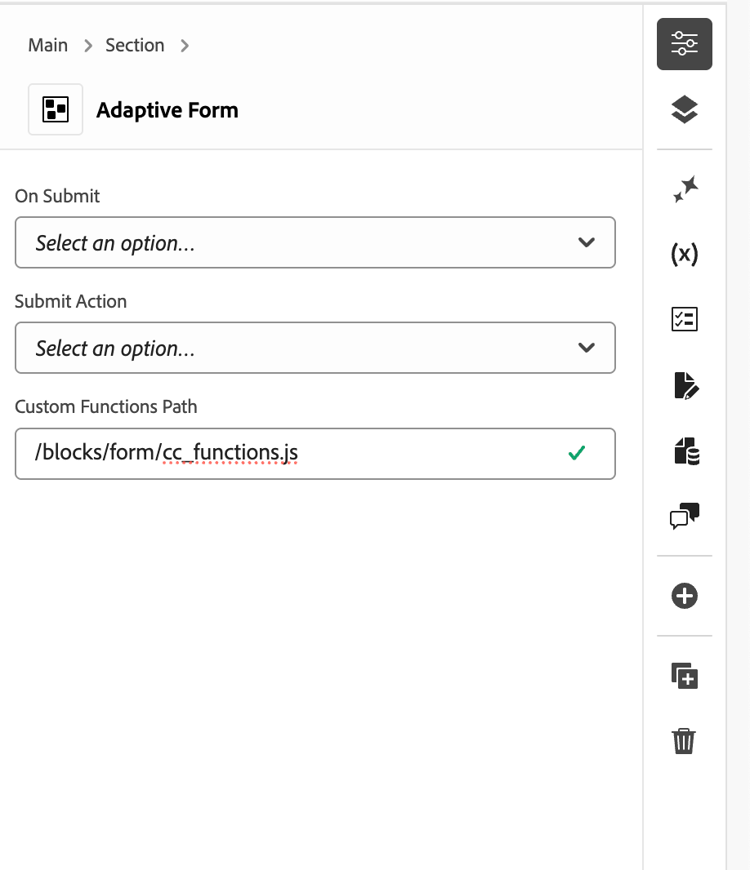Click the Custom Functions Path field

point(290,453)
